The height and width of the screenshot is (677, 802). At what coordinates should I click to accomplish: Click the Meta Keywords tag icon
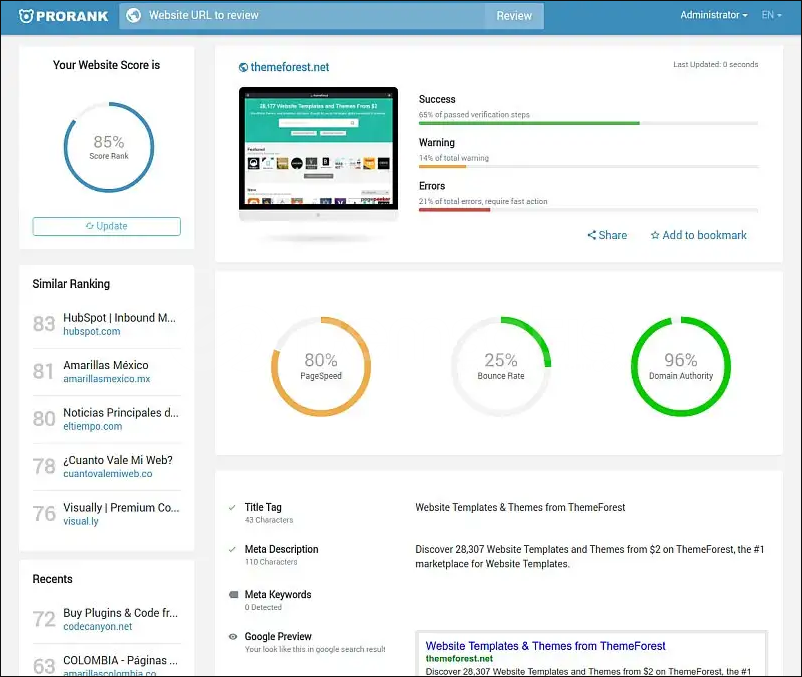[234, 595]
